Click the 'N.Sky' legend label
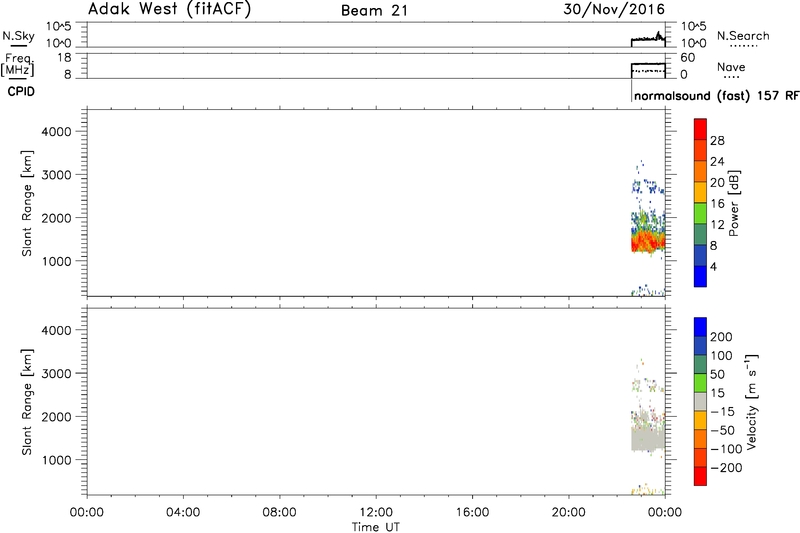Image resolution: width=800 pixels, height=533 pixels. point(18,36)
